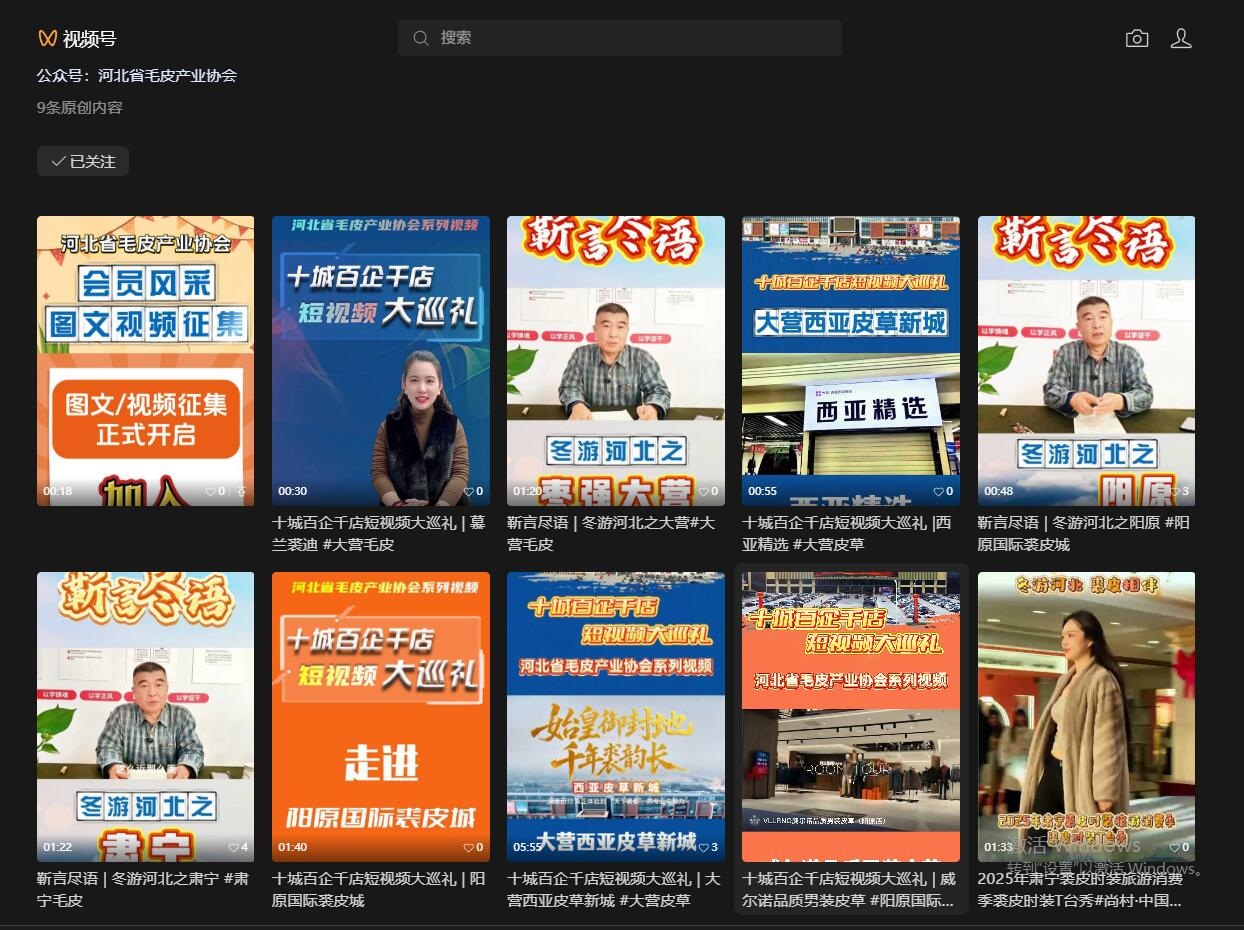The height and width of the screenshot is (930, 1244).
Task: Click the 视频号 logo icon
Action: click(x=47, y=39)
